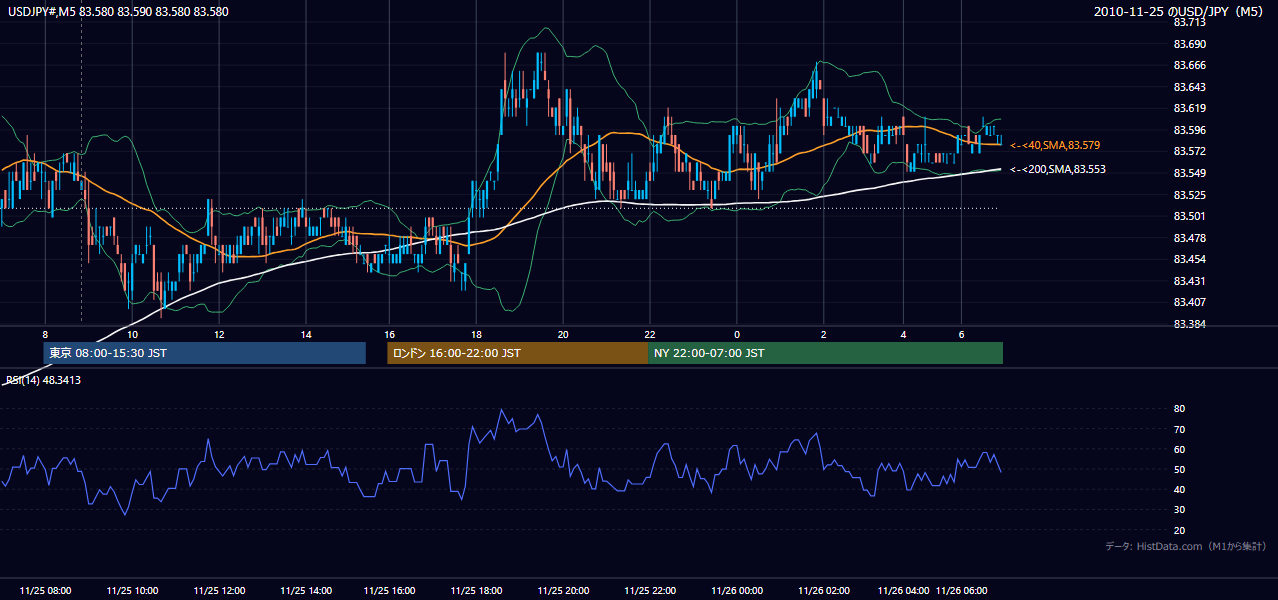Click the 11/25 14:00 time axis label
1278x600 pixels.
[x=306, y=590]
